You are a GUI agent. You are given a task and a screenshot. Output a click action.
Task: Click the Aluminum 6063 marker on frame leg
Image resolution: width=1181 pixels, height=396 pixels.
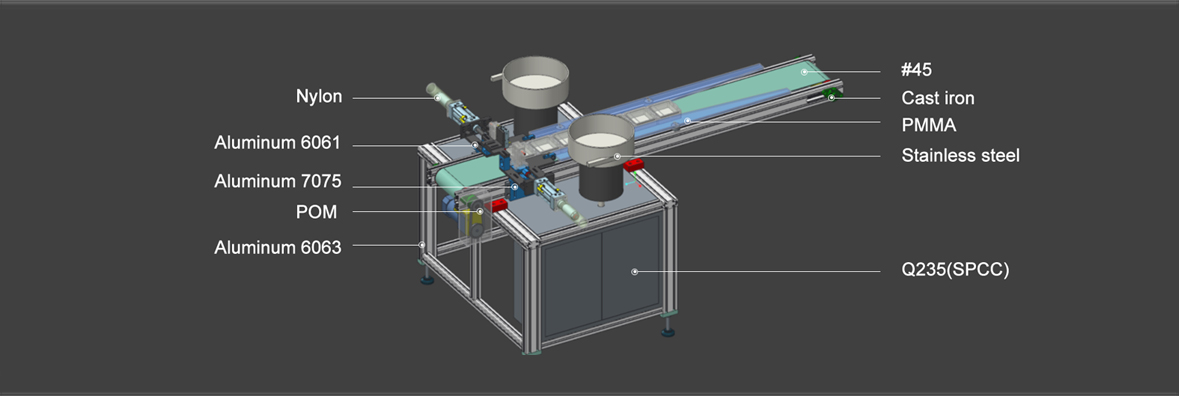[422, 245]
